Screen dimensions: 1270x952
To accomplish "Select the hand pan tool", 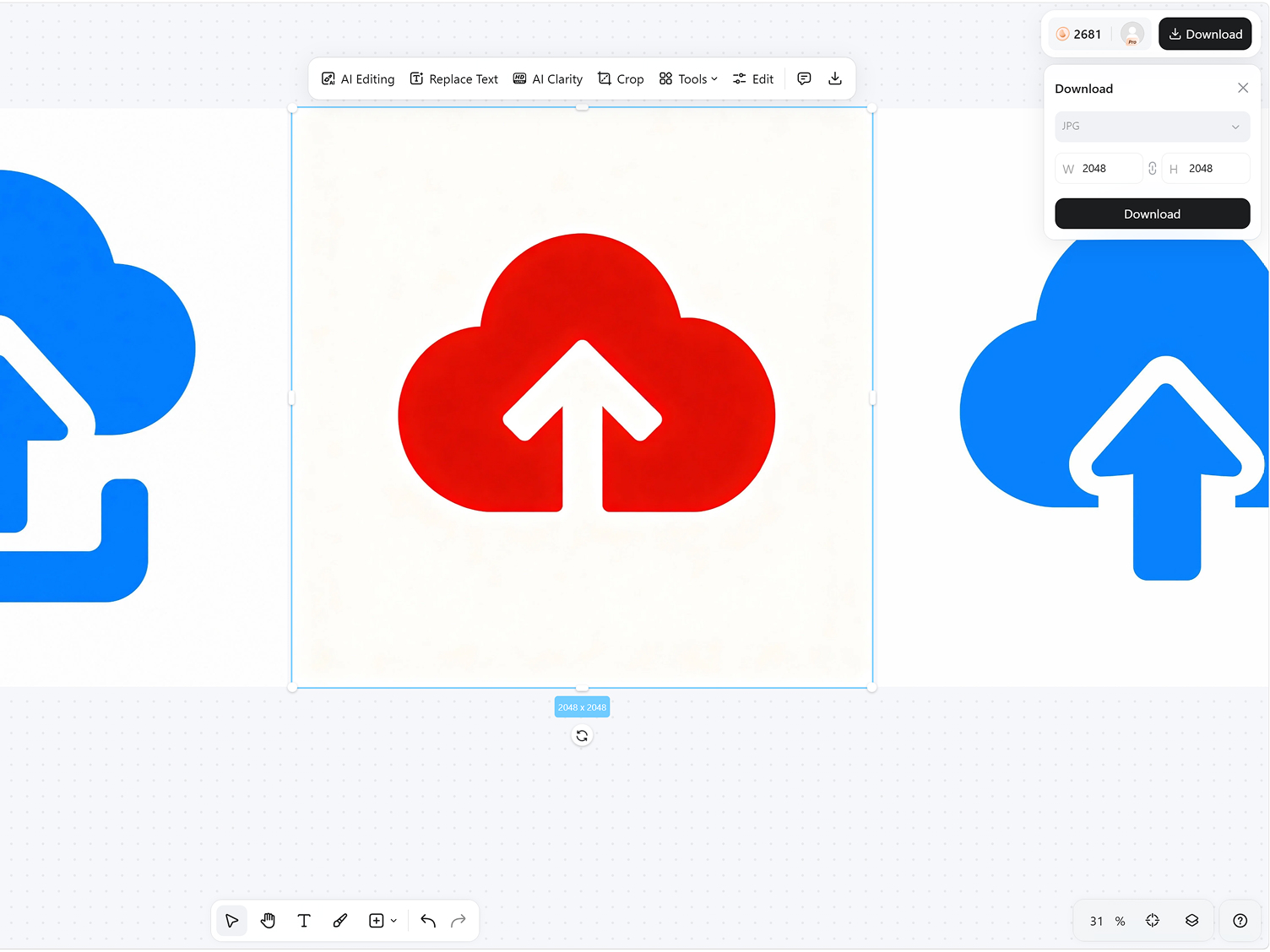I will coord(269,921).
